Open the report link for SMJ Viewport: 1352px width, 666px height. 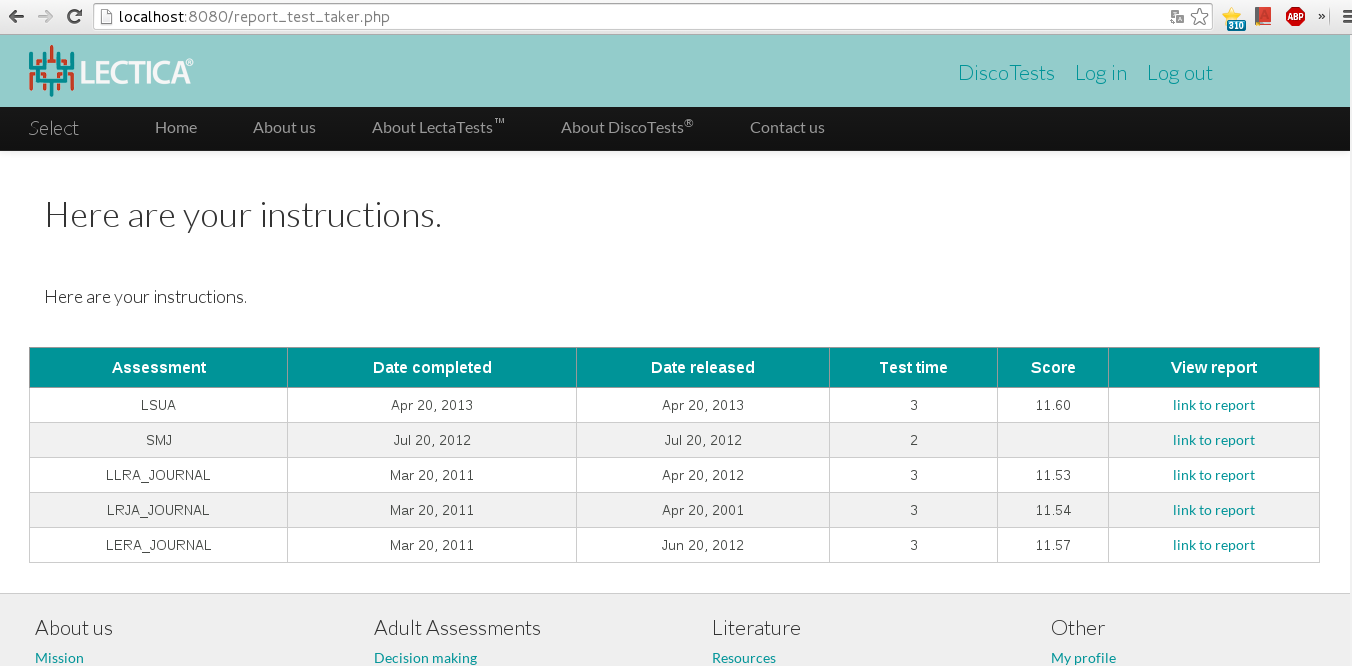tap(1214, 440)
